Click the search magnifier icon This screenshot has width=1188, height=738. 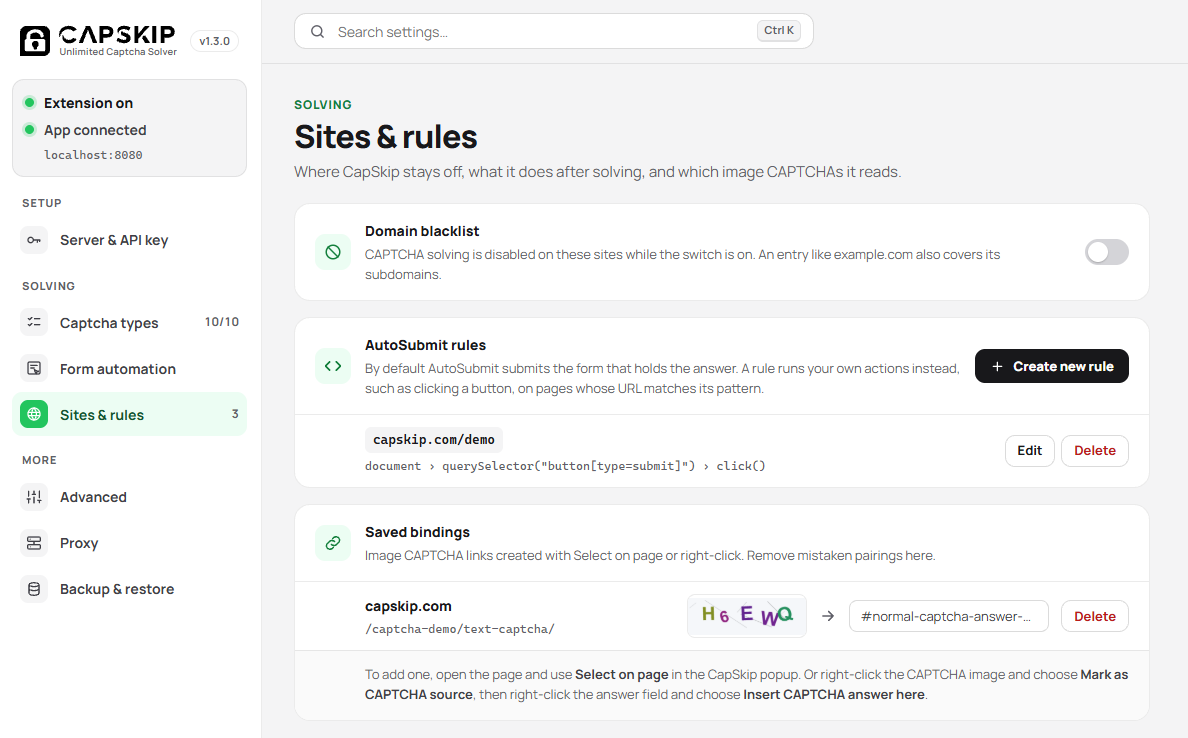[317, 32]
